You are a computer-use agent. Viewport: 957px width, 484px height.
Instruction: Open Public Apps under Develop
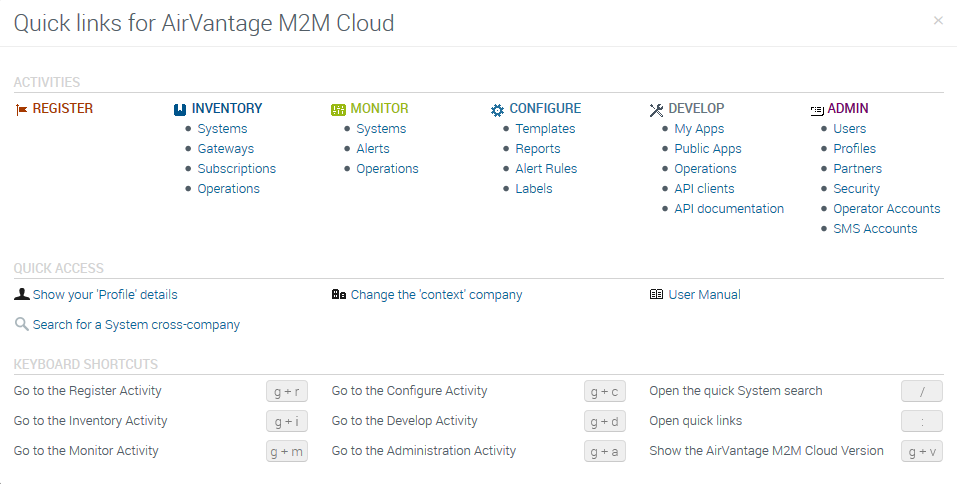pyautogui.click(x=708, y=149)
